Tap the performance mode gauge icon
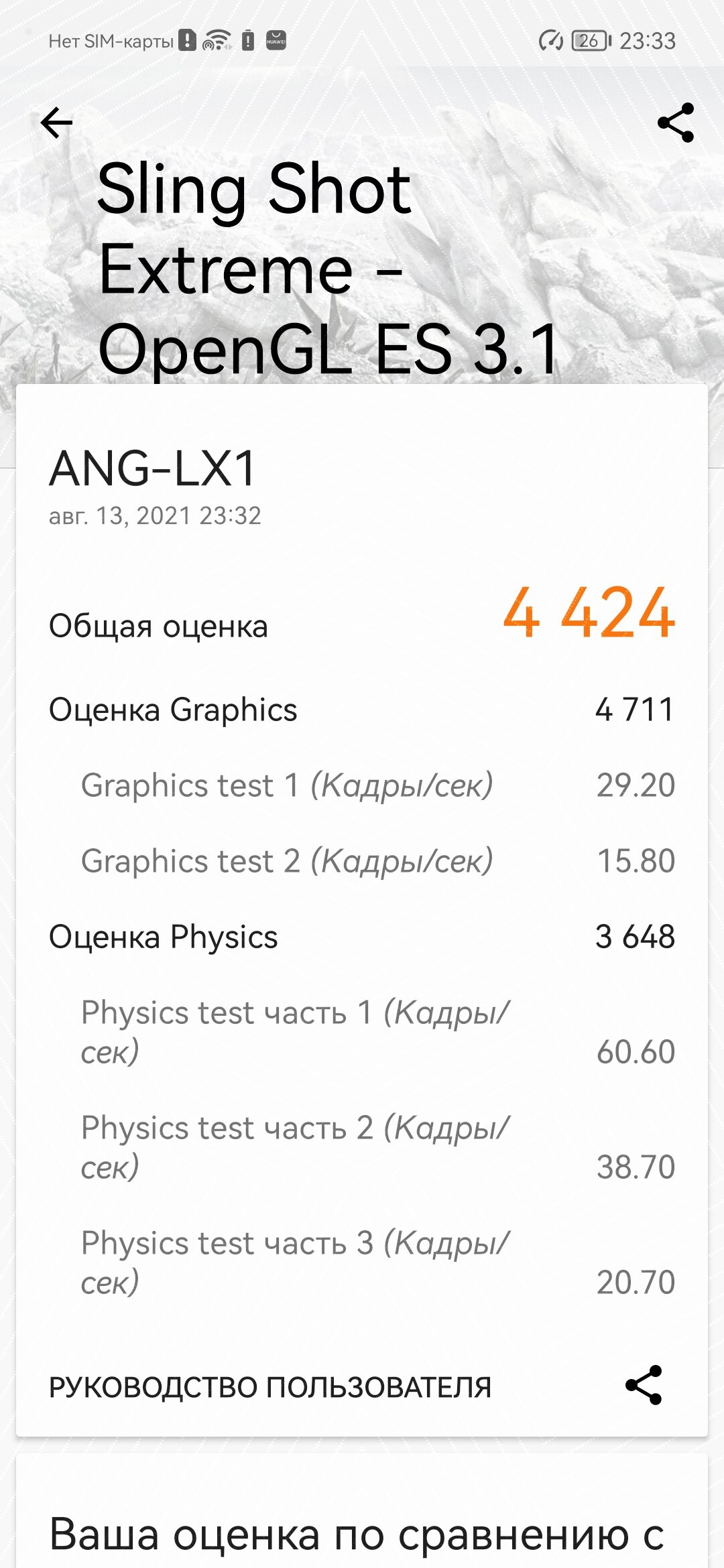The width and height of the screenshot is (724, 1568). (x=551, y=41)
